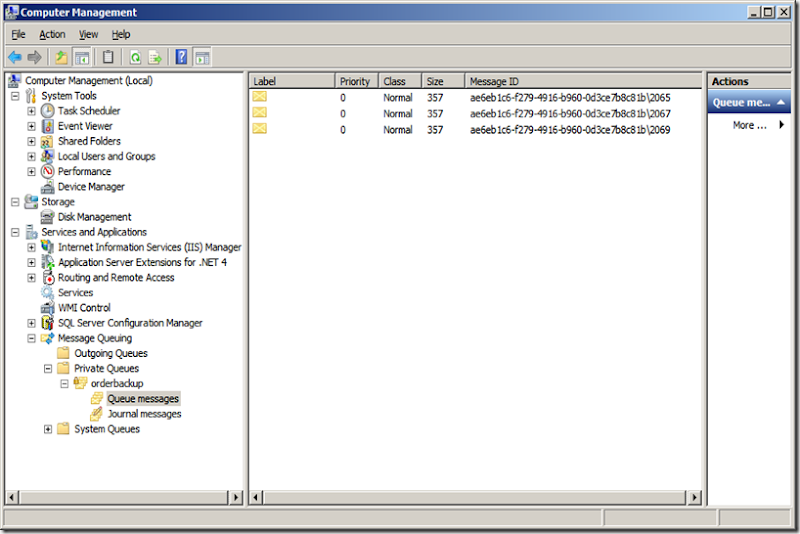Expand the System Queues node
The width and height of the screenshot is (800, 534).
48,429
